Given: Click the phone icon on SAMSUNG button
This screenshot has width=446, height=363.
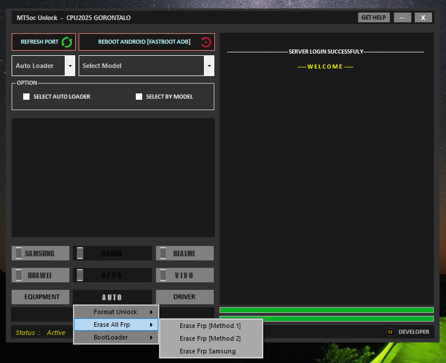Looking at the screenshot, I should (x=19, y=253).
